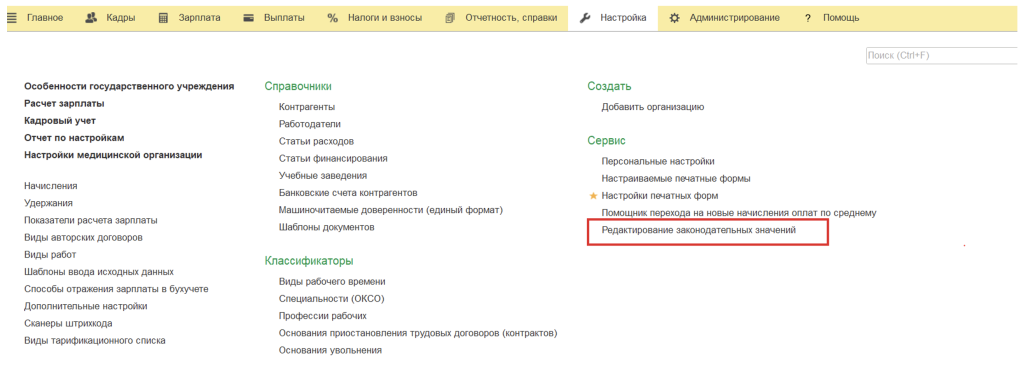Screen dimensions: 1024x367
Task: Open the Администрирование section
Action: (735, 18)
